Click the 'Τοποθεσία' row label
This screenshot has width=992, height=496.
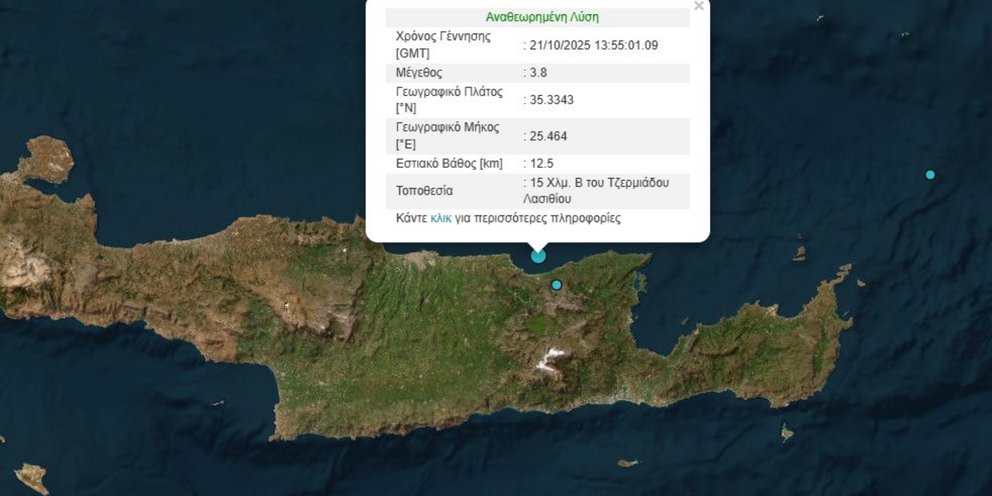425,190
